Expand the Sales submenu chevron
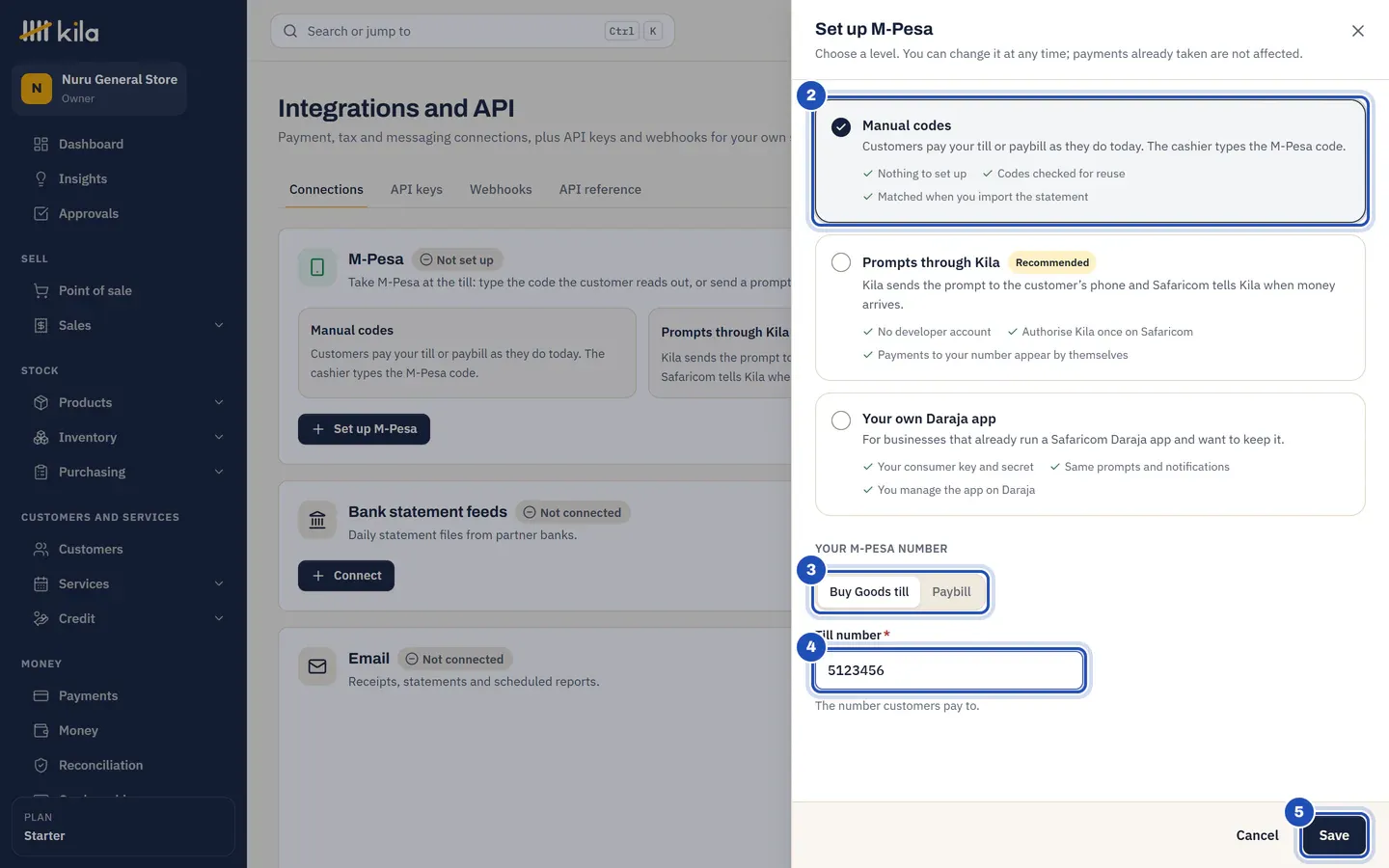 219,326
